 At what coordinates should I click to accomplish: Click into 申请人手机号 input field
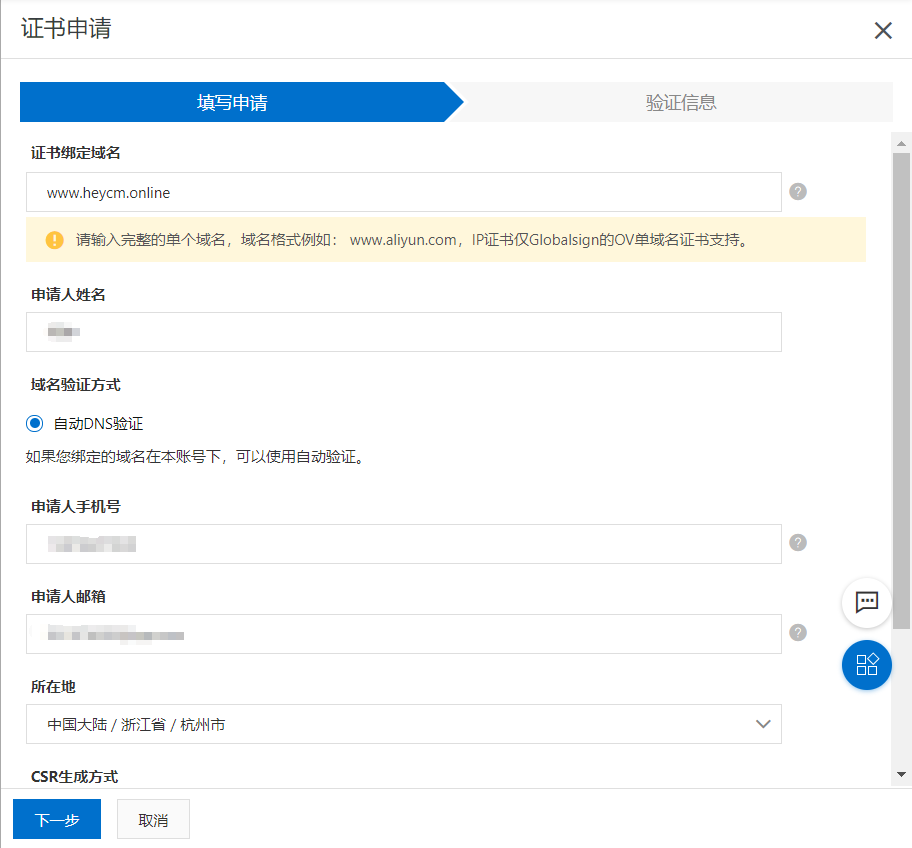click(x=403, y=544)
